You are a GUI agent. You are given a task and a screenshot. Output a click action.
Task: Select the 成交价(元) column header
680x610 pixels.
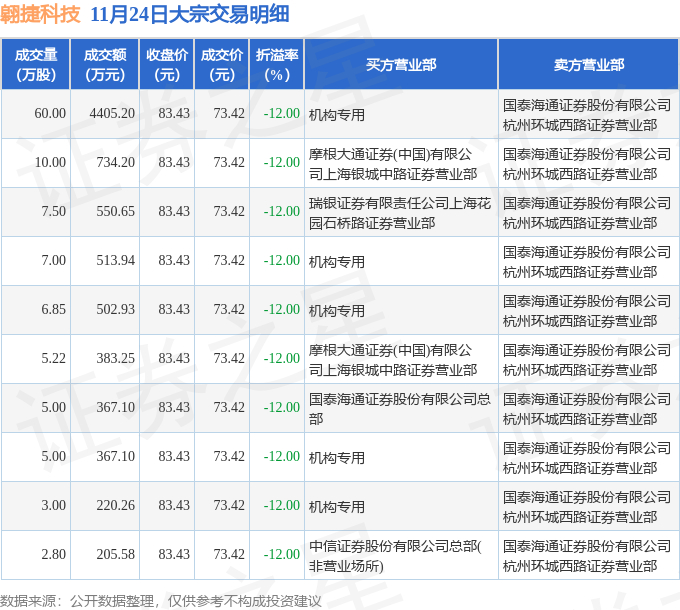tap(222, 65)
